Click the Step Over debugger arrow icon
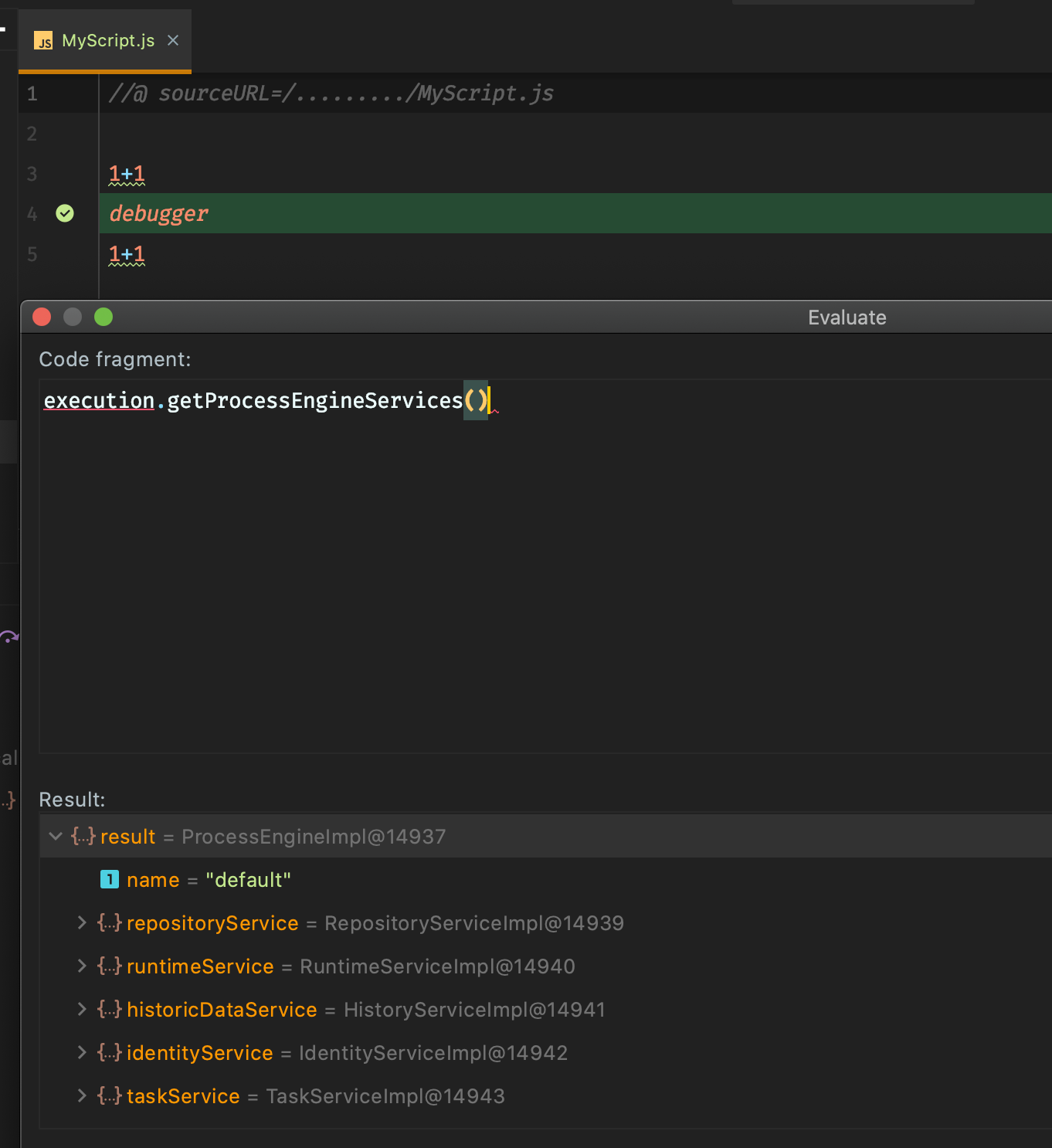1052x1148 pixels. 9,637
